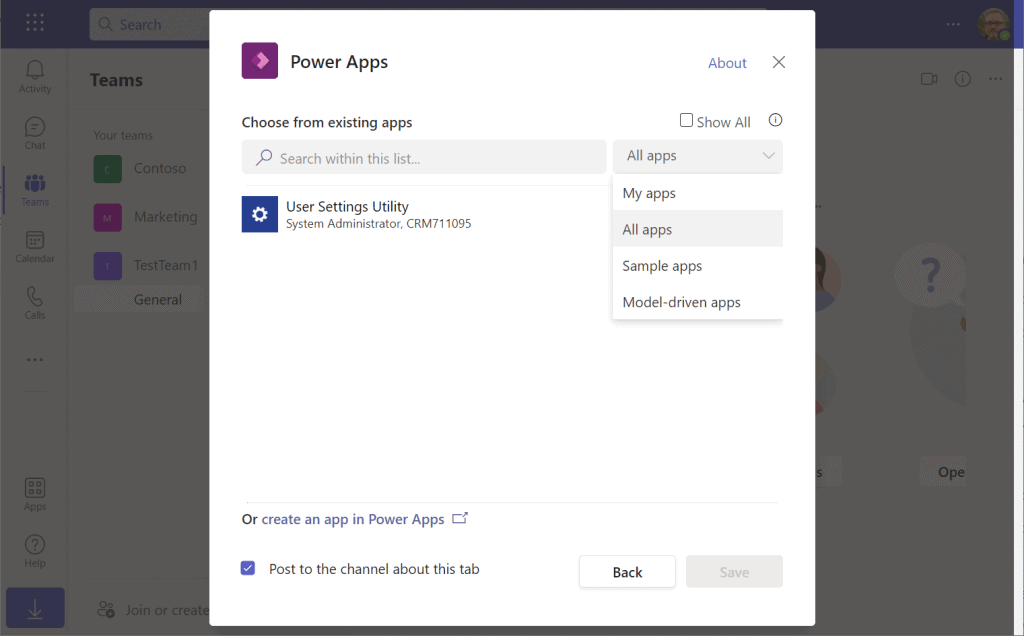1024x636 pixels.
Task: Choose My apps from the filter list
Action: pyautogui.click(x=649, y=193)
